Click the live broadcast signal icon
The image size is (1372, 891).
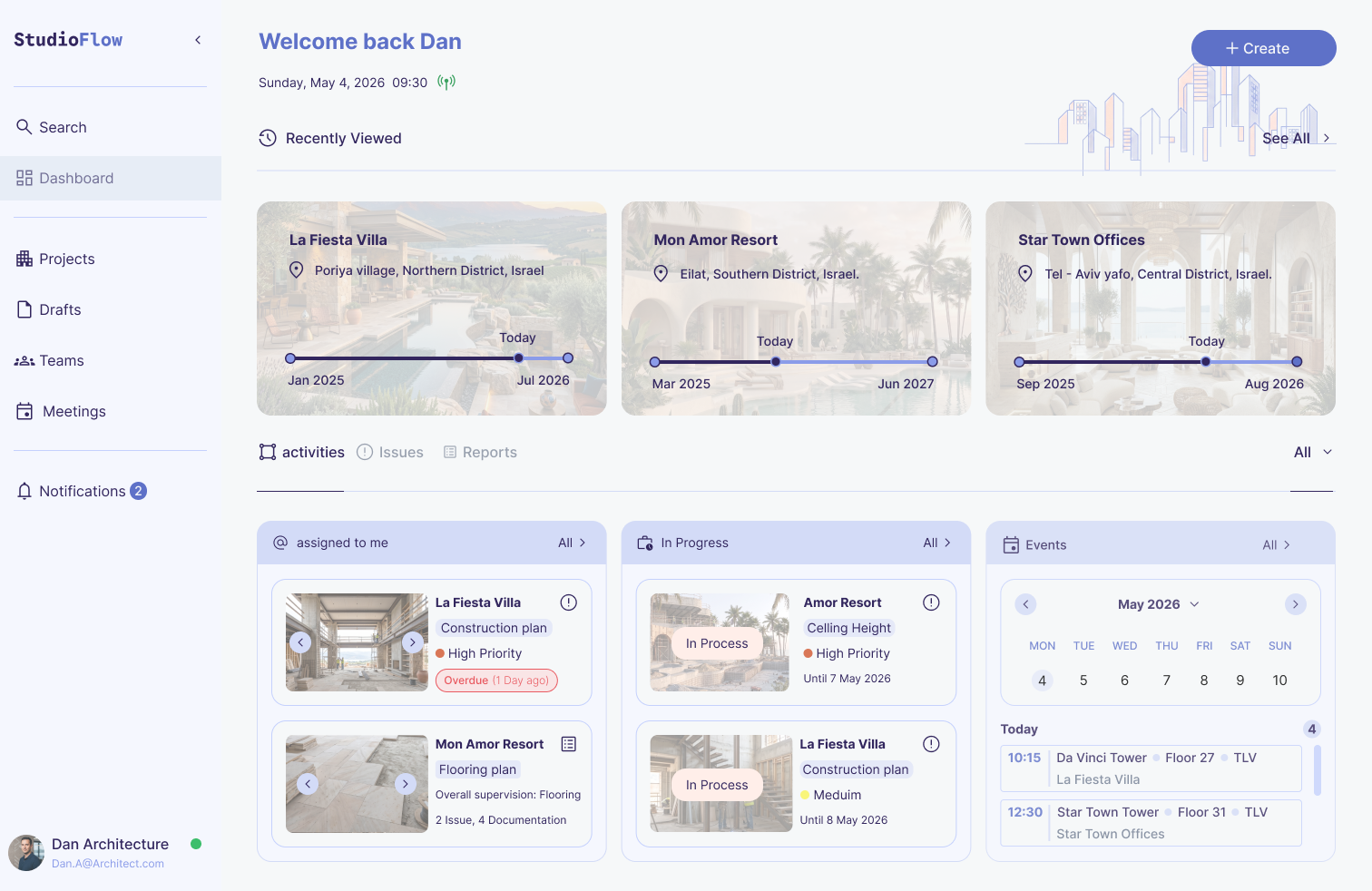point(446,82)
